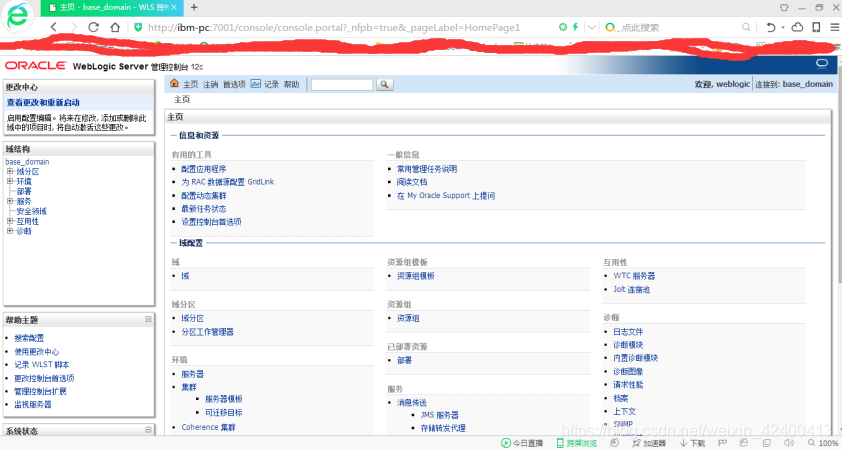Click 主页 in the console toolbar
Image resolution: width=842 pixels, height=449 pixels.
pos(191,84)
